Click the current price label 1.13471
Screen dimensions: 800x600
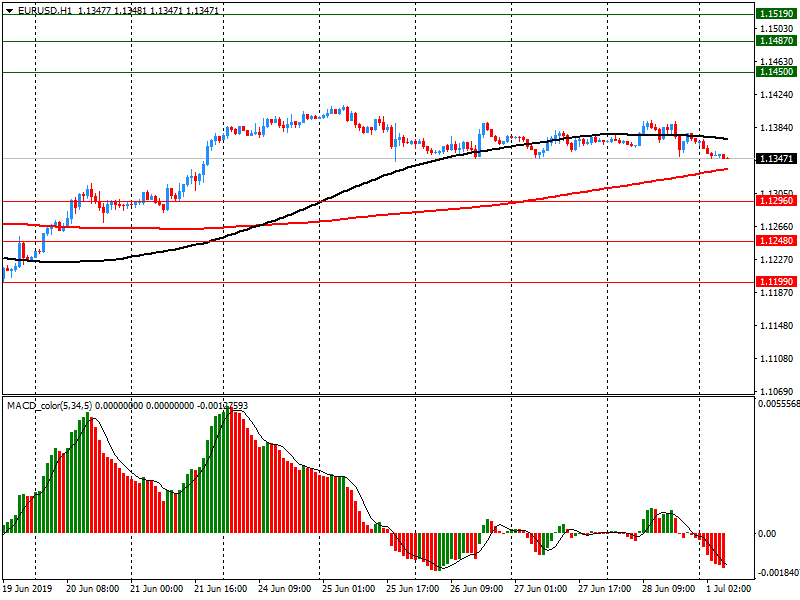tap(776, 159)
